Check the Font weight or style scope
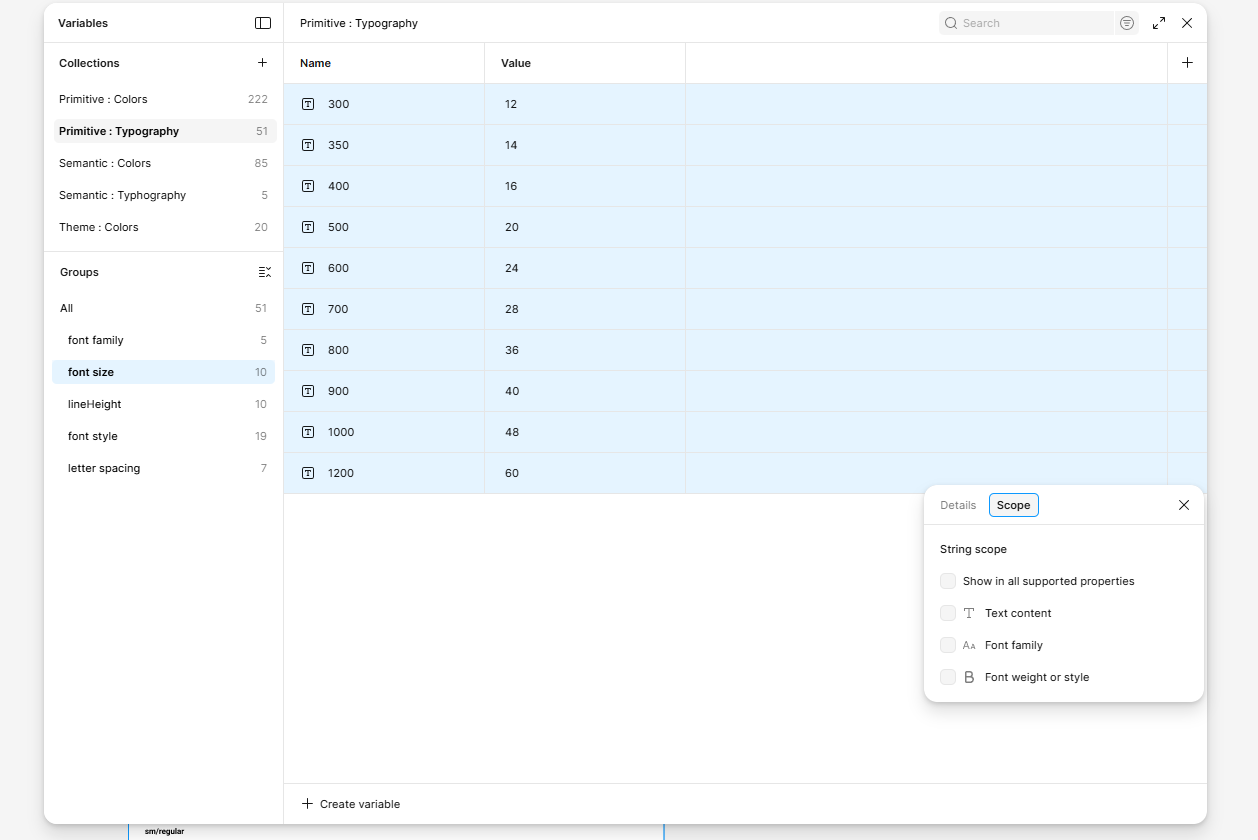Image resolution: width=1258 pixels, height=840 pixels. [948, 677]
